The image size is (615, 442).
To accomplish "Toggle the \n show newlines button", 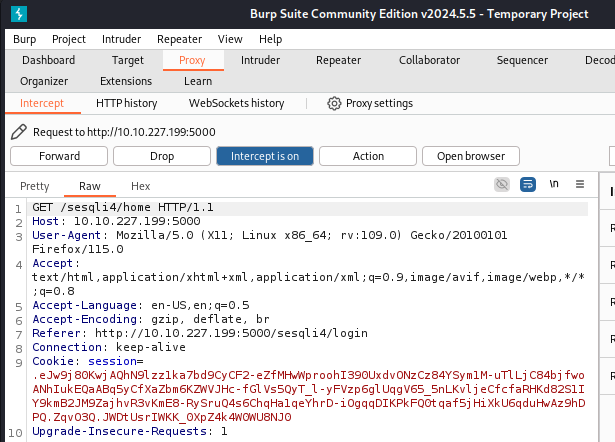I will (554, 184).
